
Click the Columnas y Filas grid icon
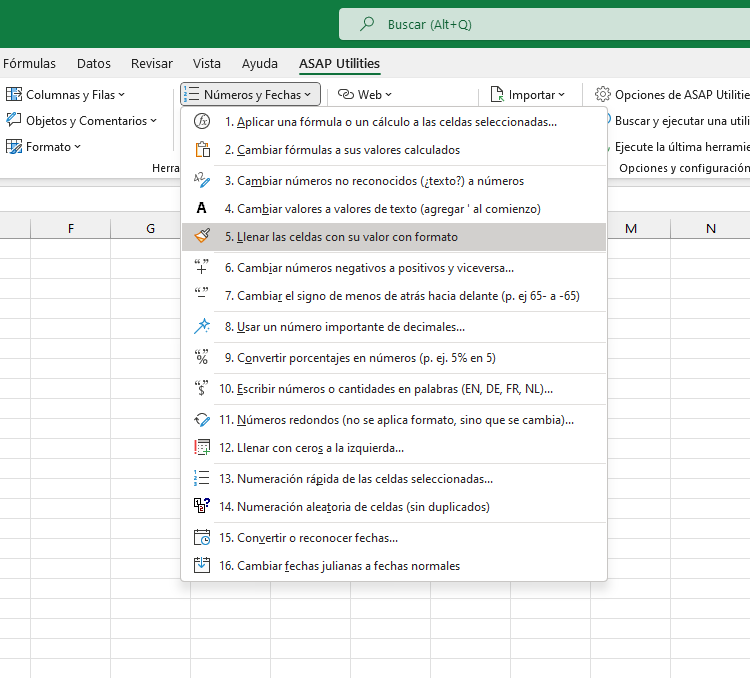[x=14, y=94]
